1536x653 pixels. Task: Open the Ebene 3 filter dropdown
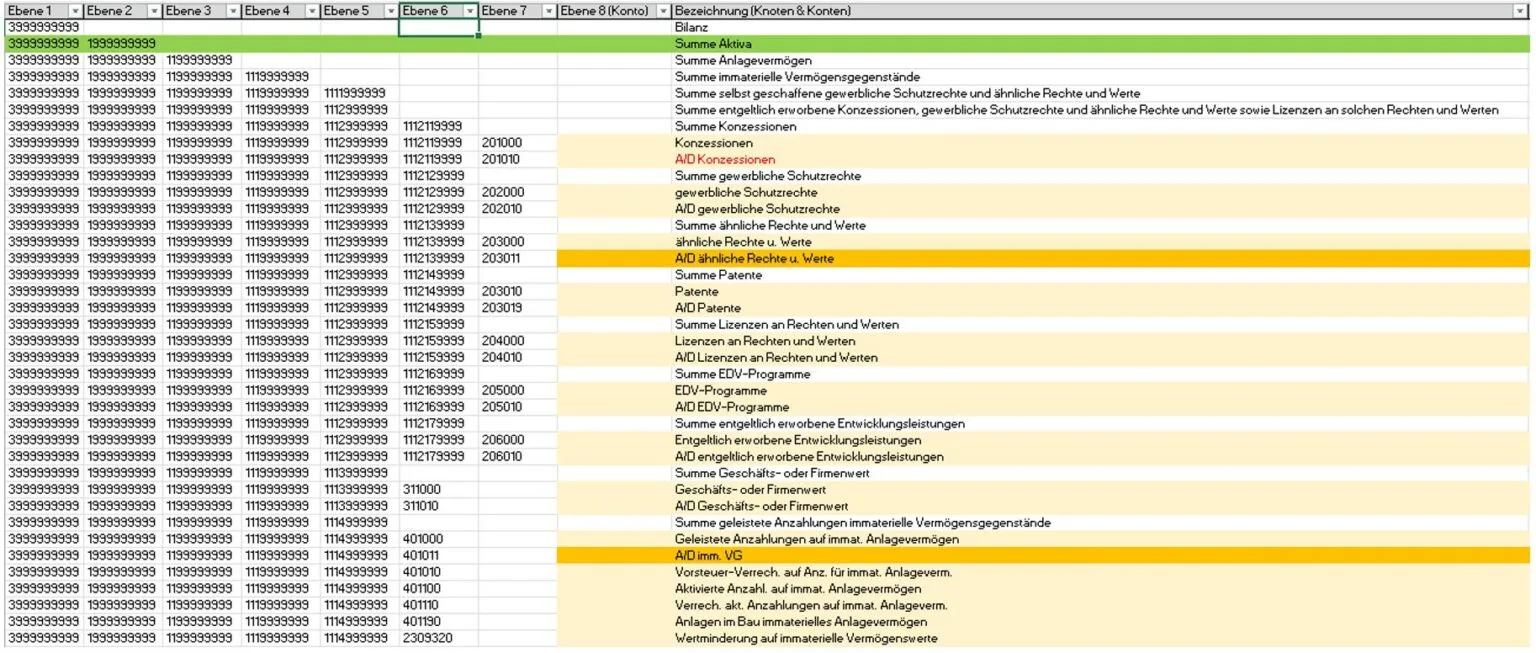(231, 12)
